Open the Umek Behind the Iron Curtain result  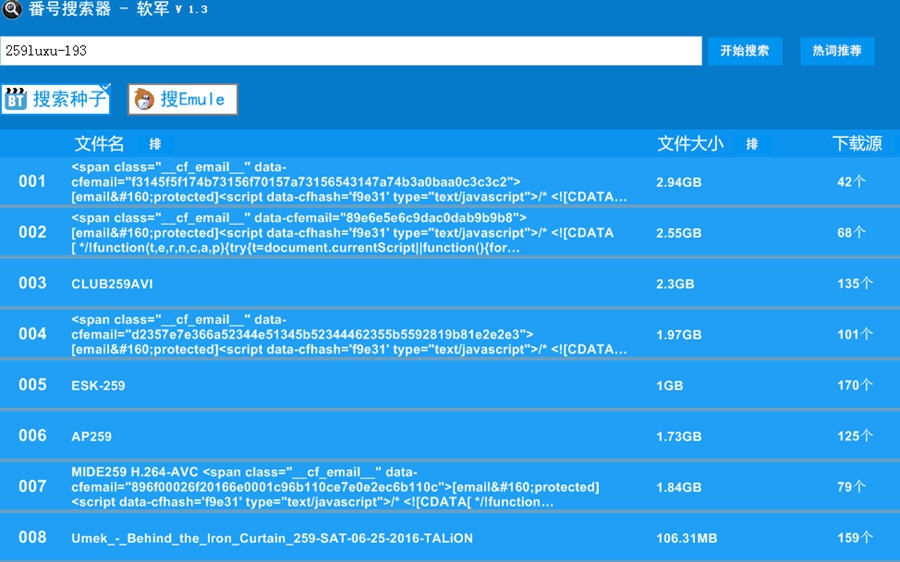[x=272, y=538]
